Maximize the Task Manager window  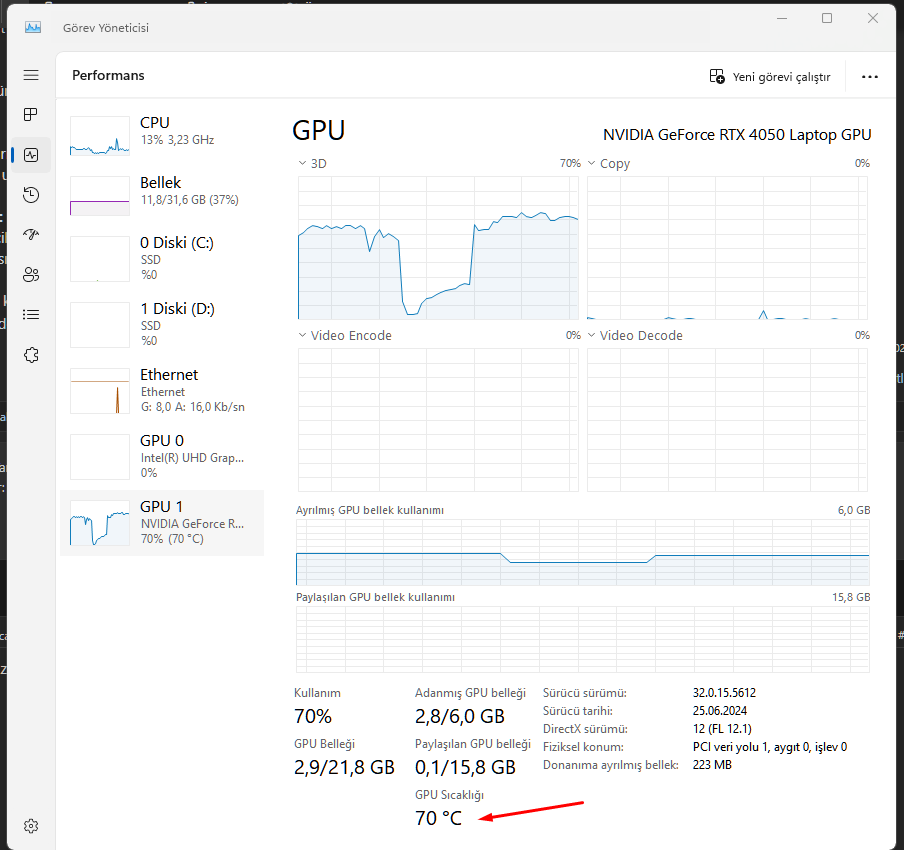827,18
